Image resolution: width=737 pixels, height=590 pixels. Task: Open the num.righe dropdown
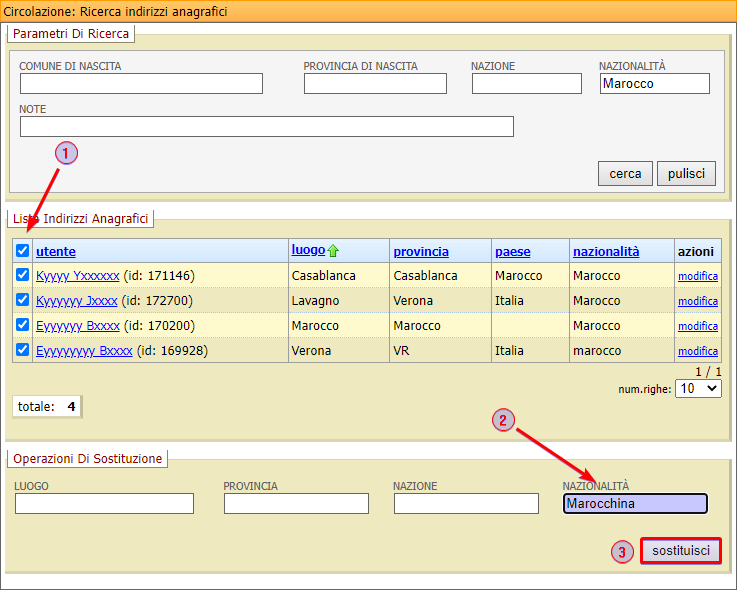pyautogui.click(x=698, y=388)
